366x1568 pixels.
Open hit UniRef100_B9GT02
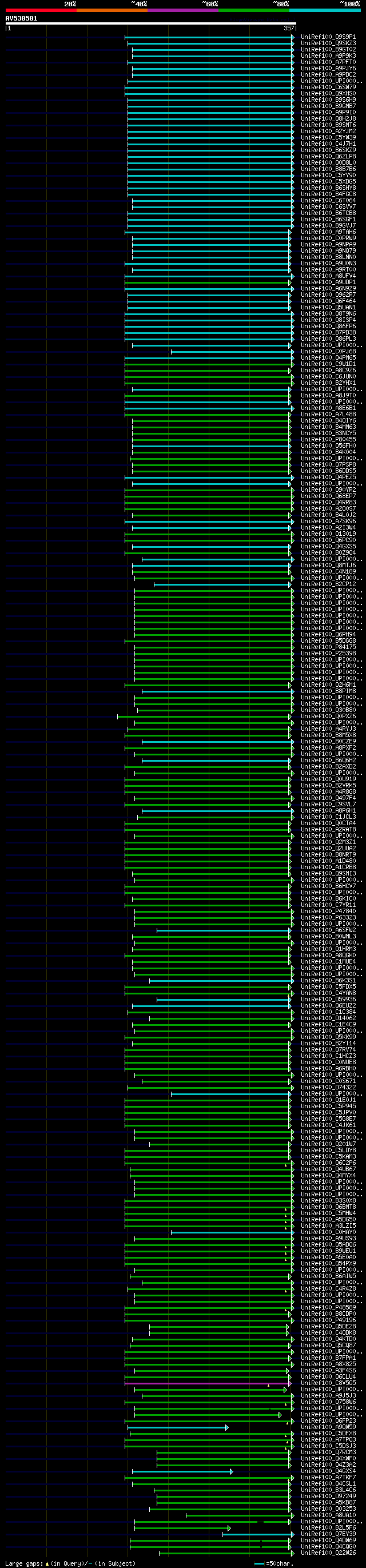point(328,49)
